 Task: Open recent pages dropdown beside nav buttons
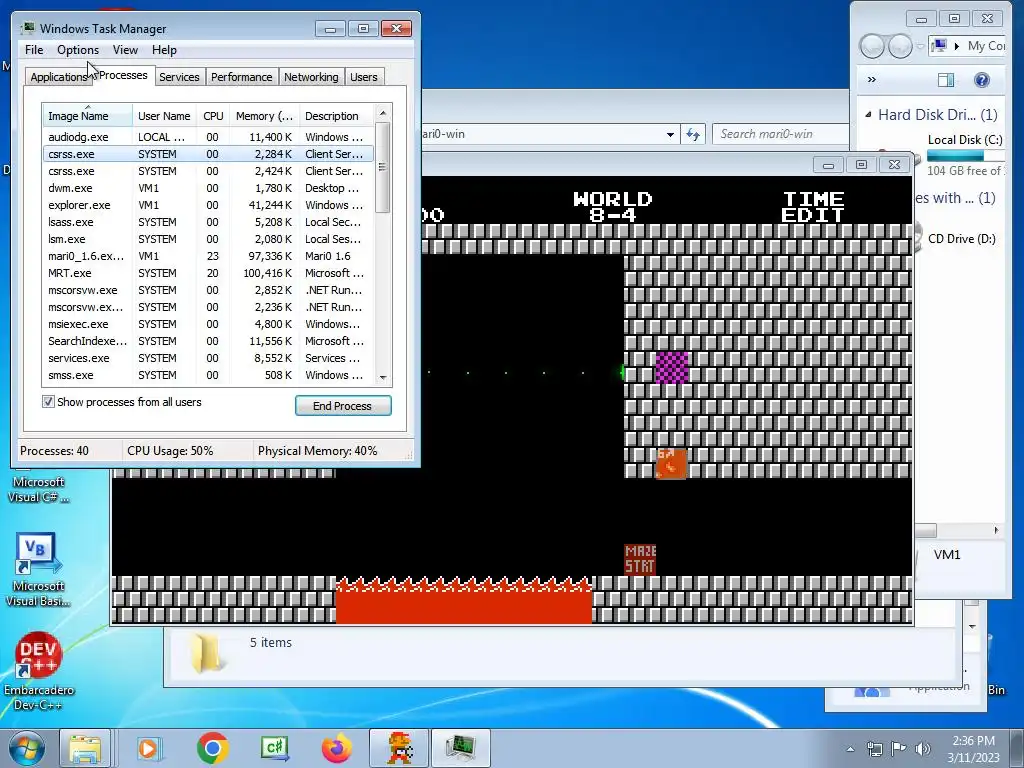[920, 46]
